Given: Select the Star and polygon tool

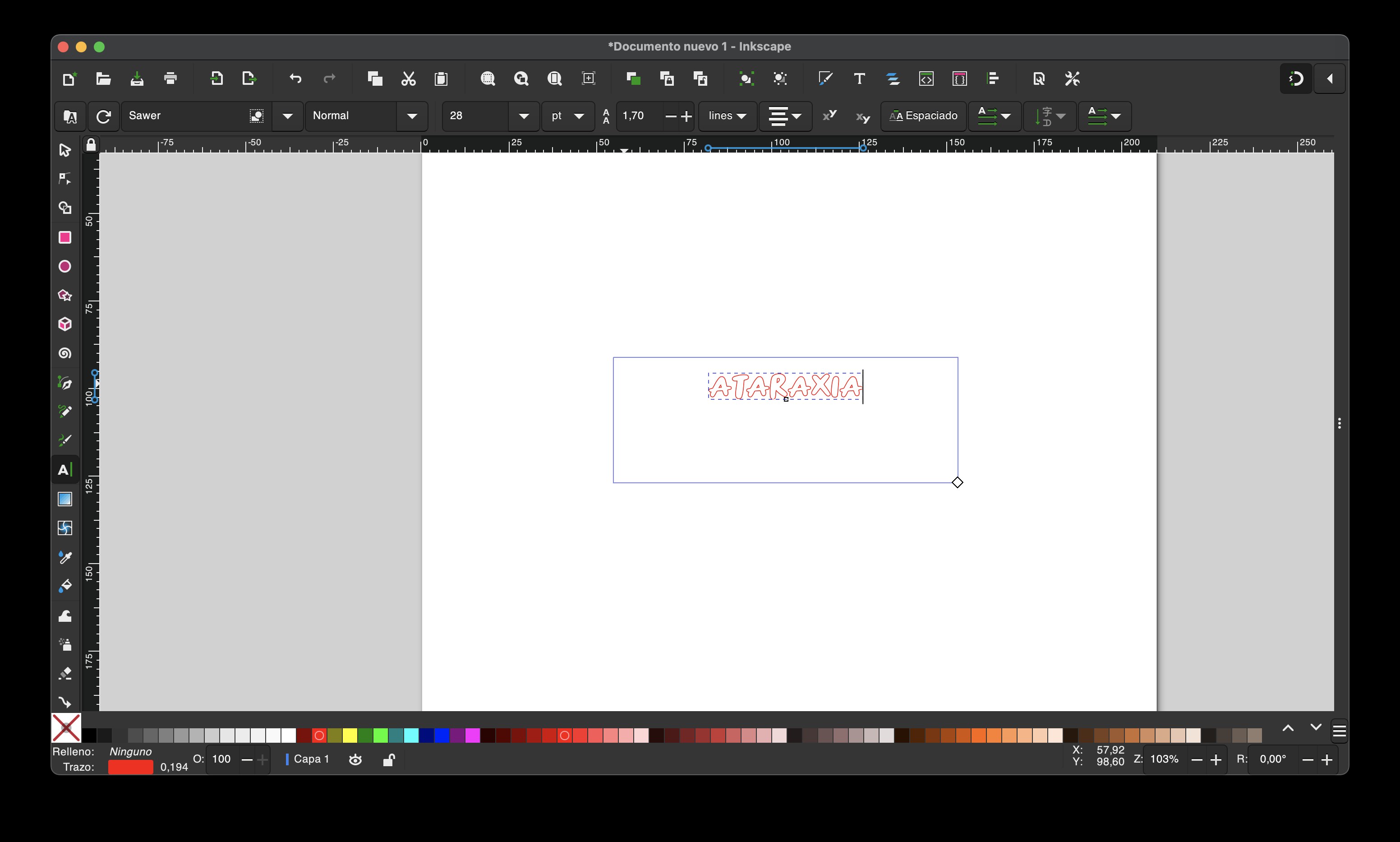Looking at the screenshot, I should coord(64,295).
